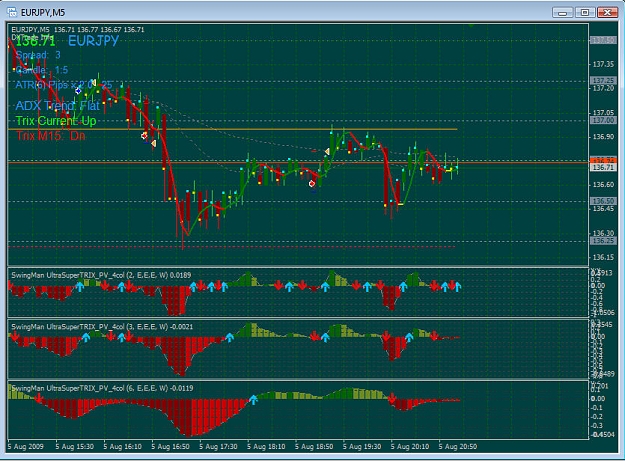Image resolution: width=625 pixels, height=461 pixels.
Task: Click the SwingMan UltraSuperTRIX (6, E,E,E, W) -0.0119 label
Action: (102, 388)
